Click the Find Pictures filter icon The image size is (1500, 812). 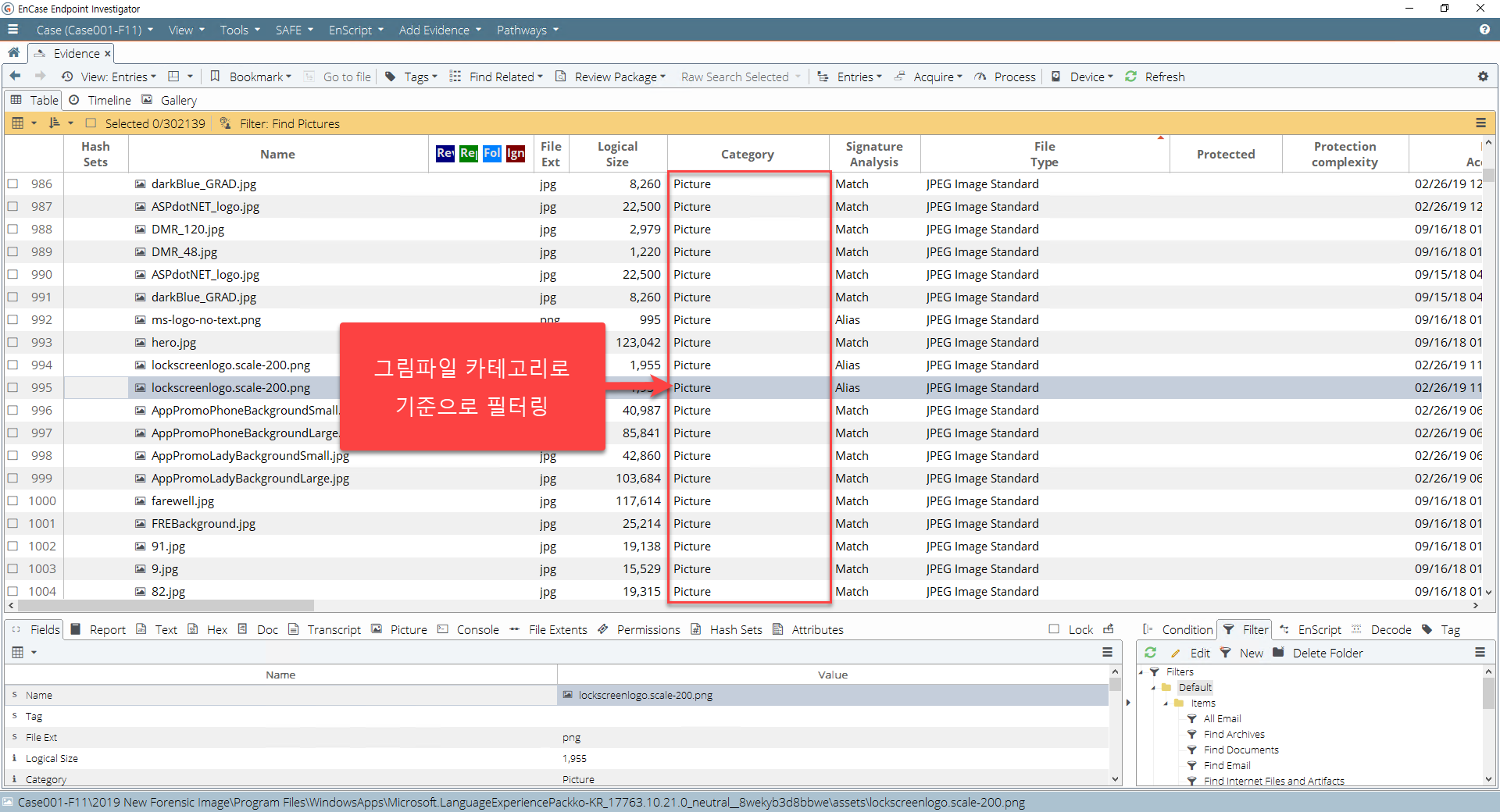(x=226, y=123)
